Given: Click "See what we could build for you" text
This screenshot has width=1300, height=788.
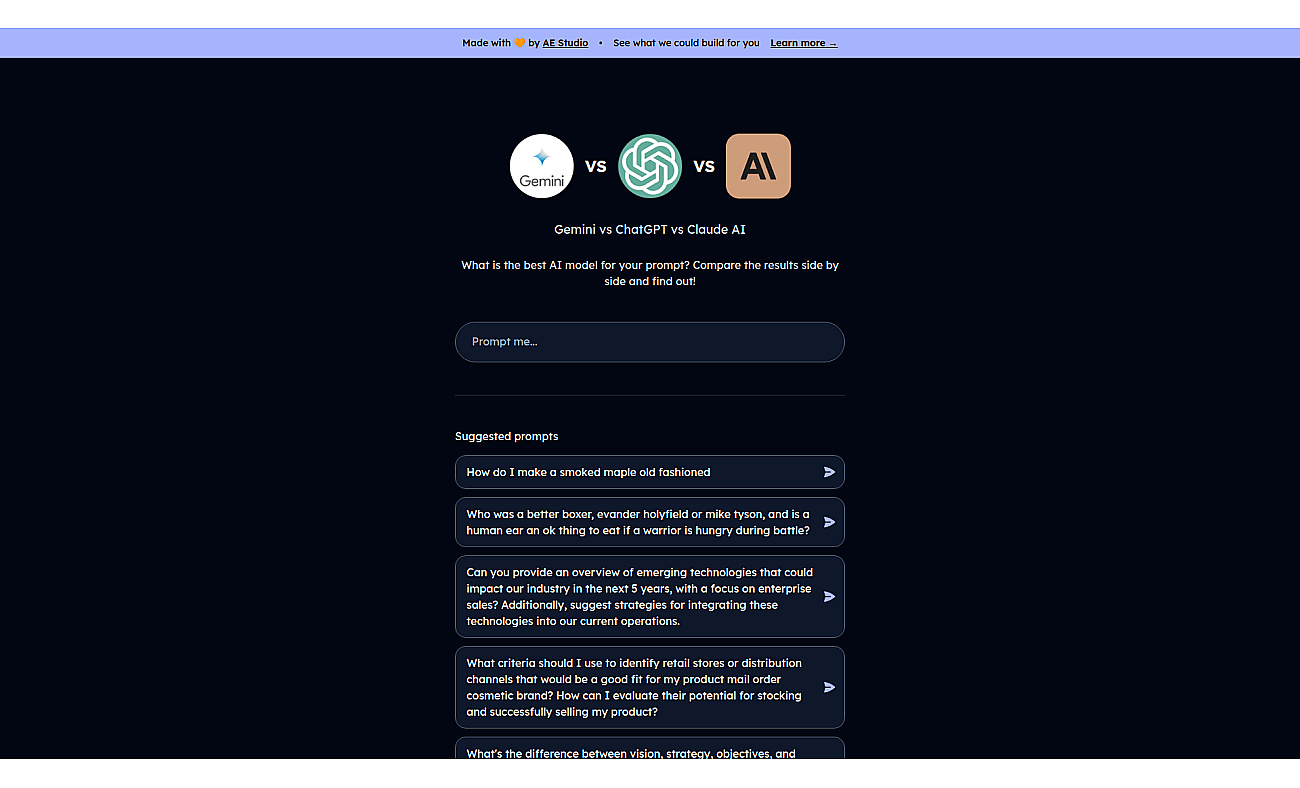Looking at the screenshot, I should click(686, 43).
